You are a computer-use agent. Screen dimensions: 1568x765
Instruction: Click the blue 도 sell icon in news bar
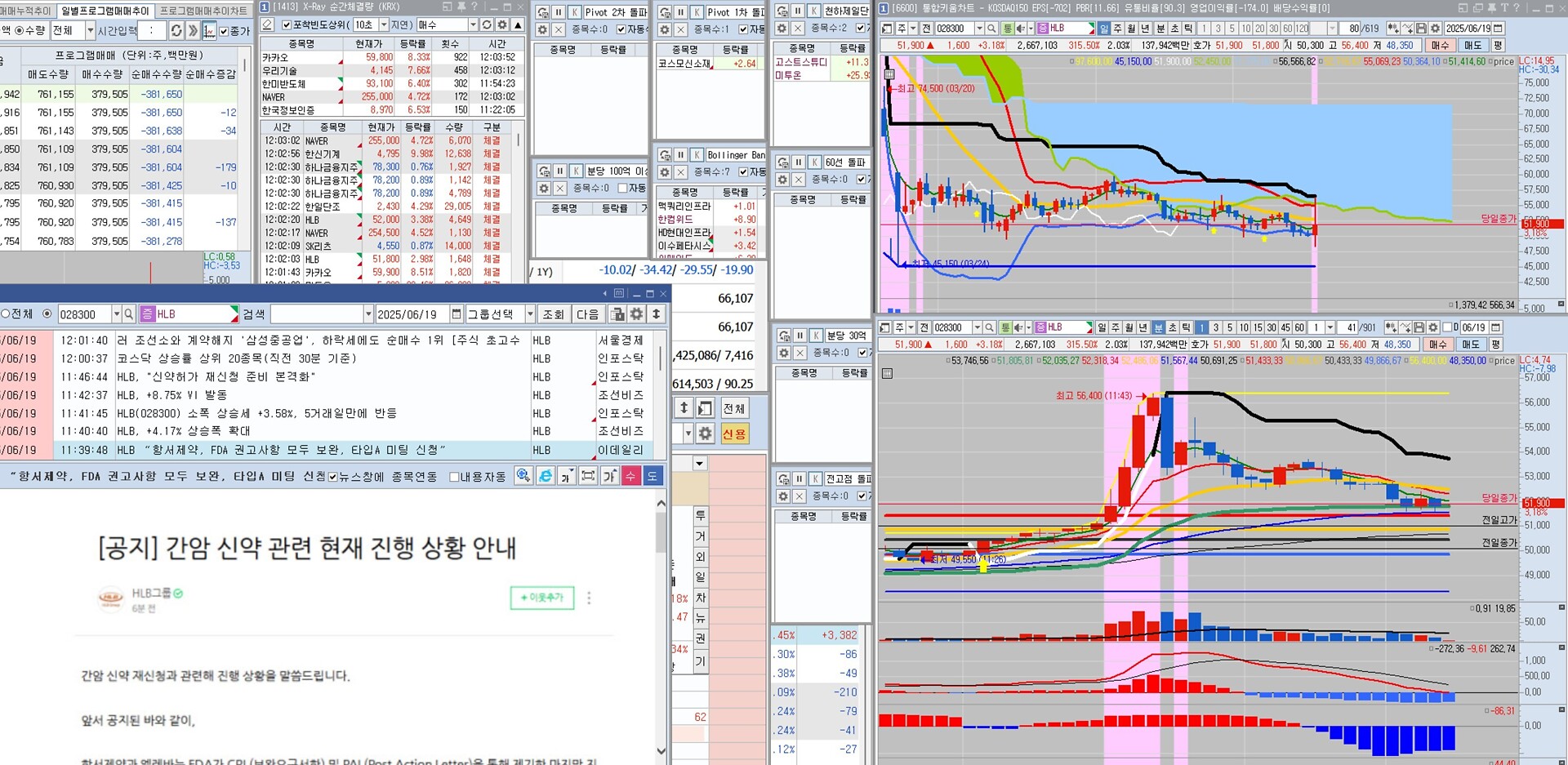[652, 476]
